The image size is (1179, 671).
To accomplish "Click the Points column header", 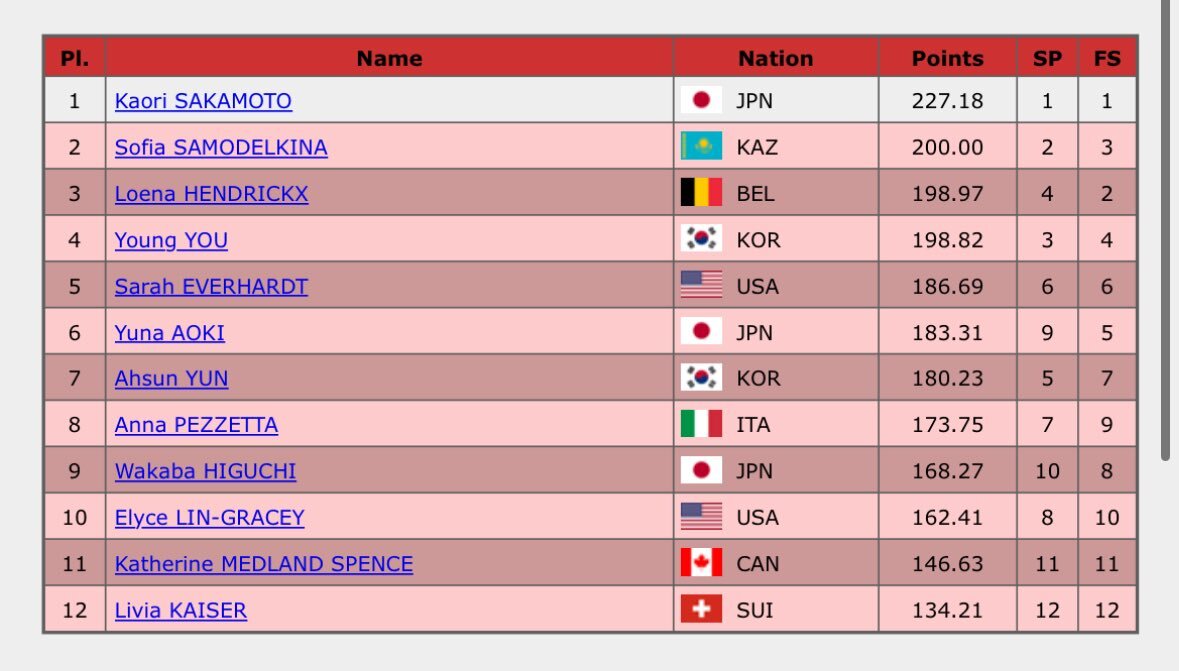I will [947, 58].
